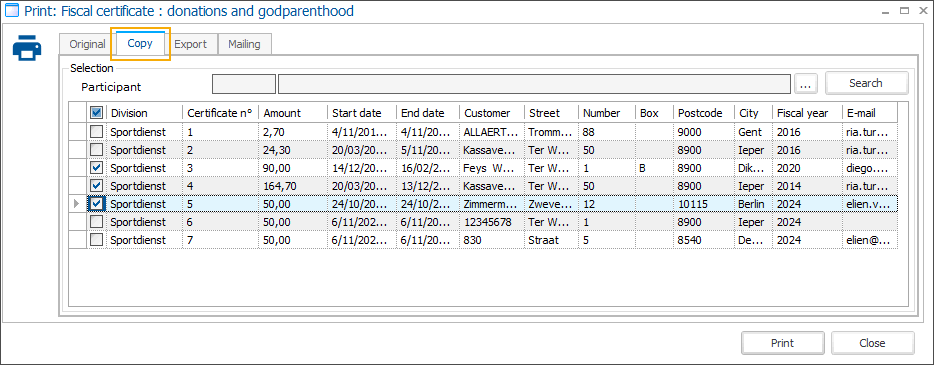Click the street cell Straat
This screenshot has height=365, width=934.
(551, 240)
